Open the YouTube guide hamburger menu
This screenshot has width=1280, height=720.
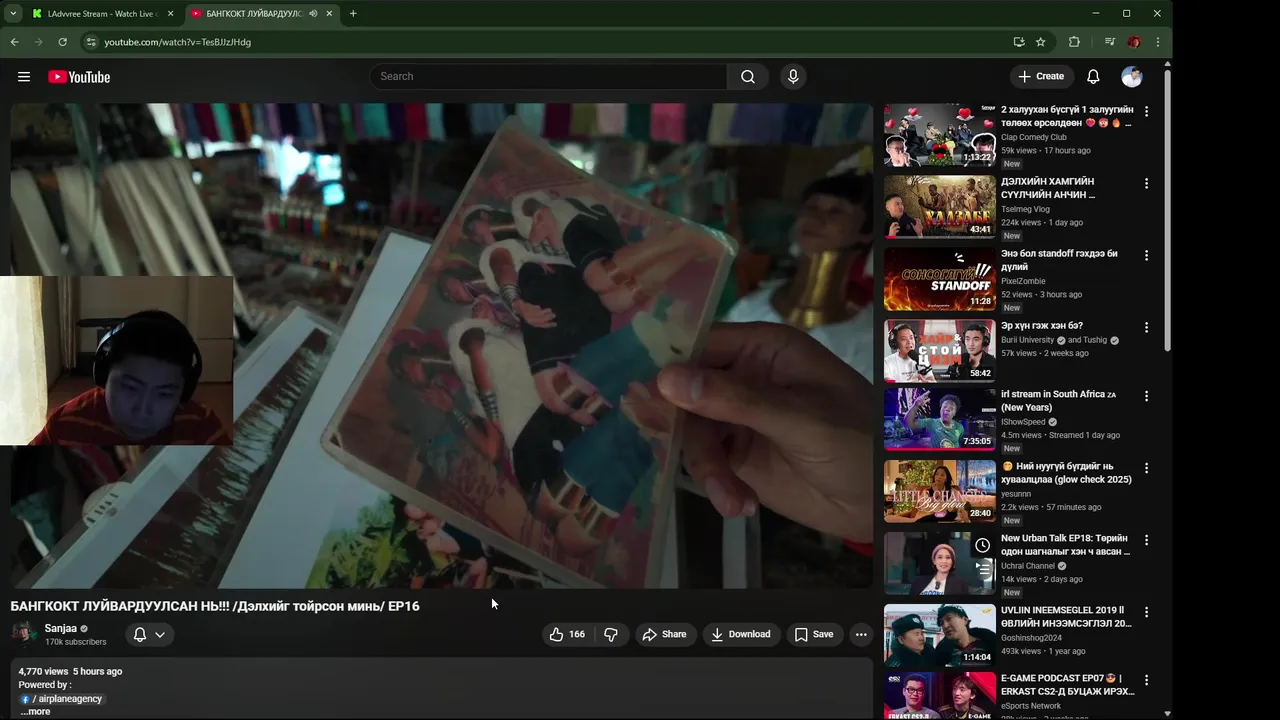pos(24,77)
